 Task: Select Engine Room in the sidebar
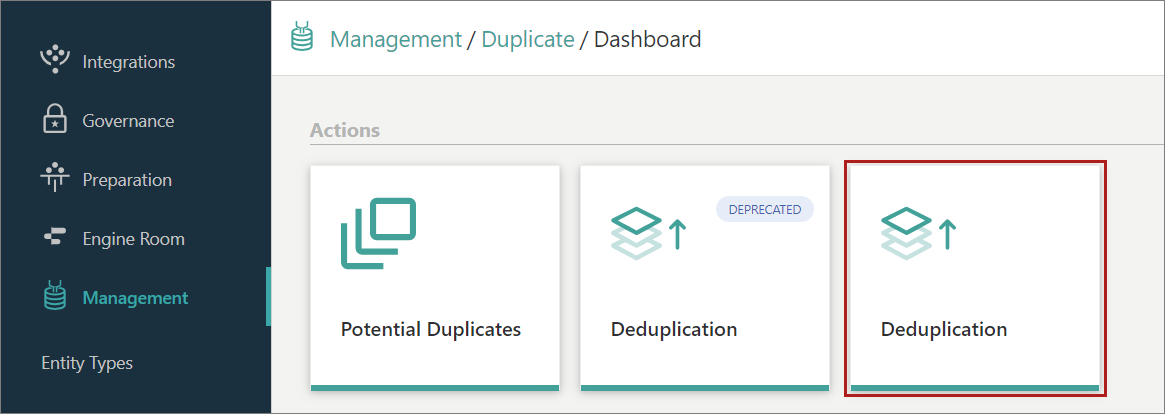[134, 239]
